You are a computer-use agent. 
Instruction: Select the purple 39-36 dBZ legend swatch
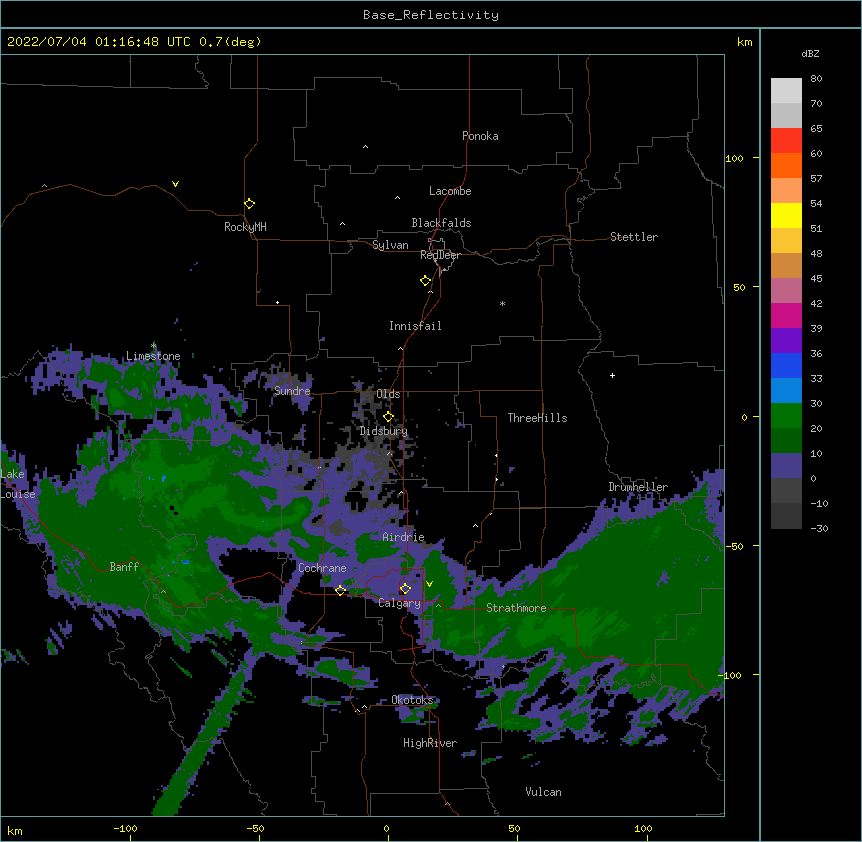point(786,340)
